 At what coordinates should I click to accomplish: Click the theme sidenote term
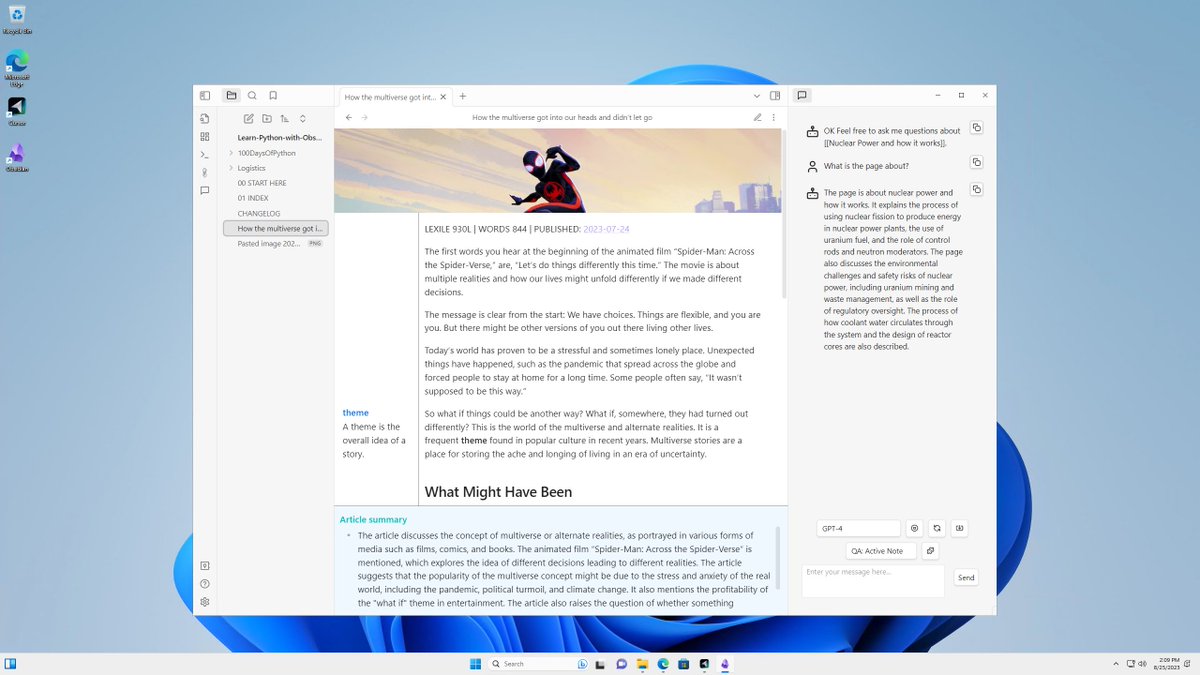point(356,412)
